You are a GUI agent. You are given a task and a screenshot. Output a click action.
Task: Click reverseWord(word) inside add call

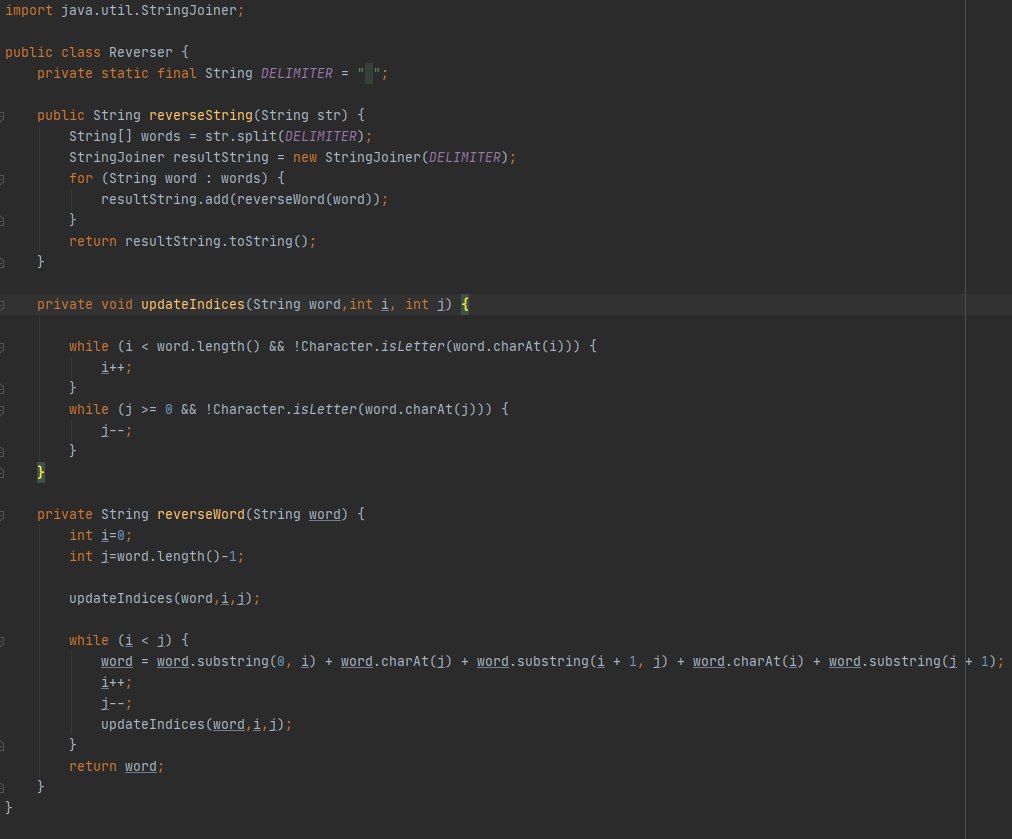click(305, 199)
